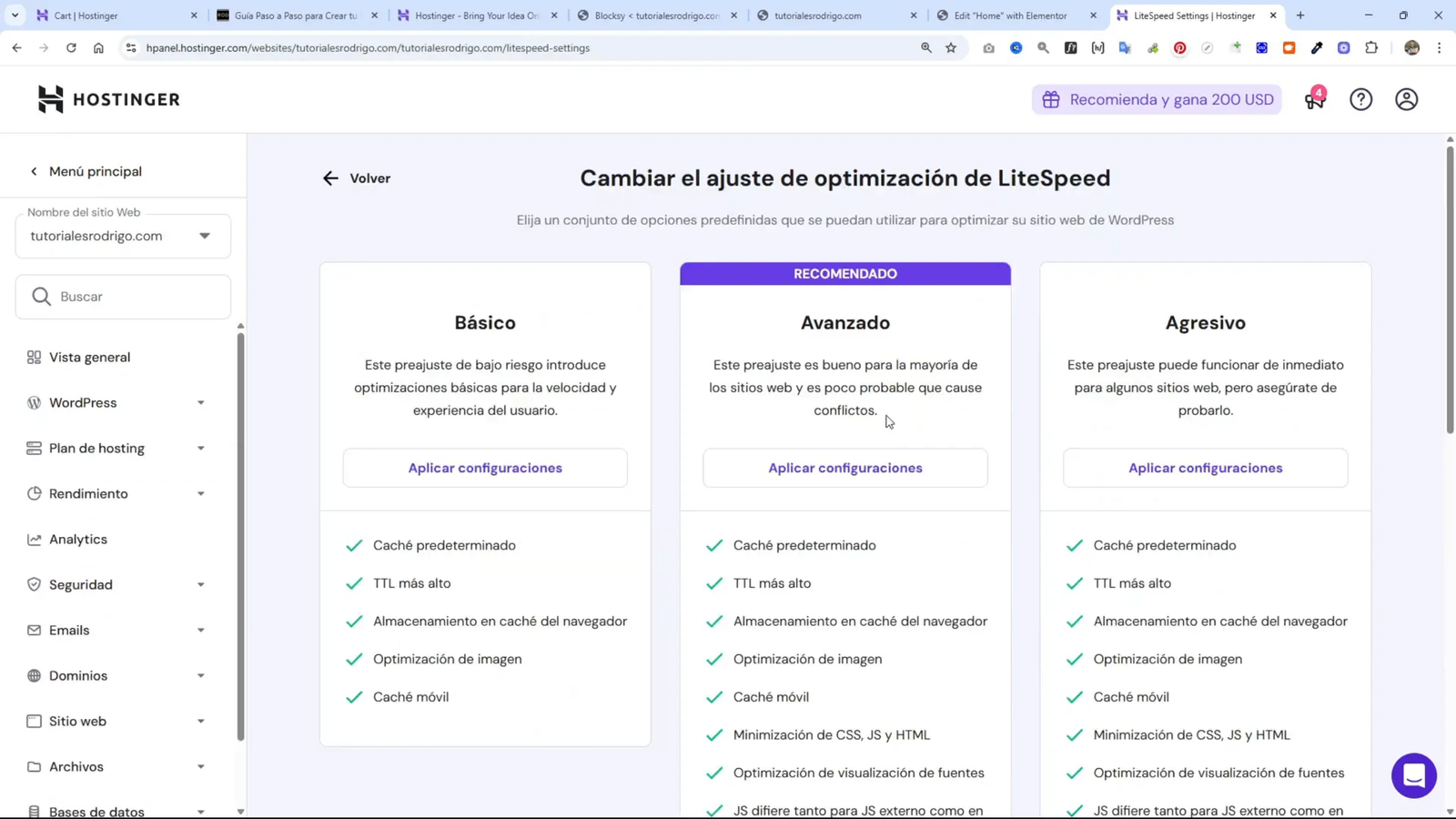
Task: Click the account profile icon
Action: [1406, 99]
